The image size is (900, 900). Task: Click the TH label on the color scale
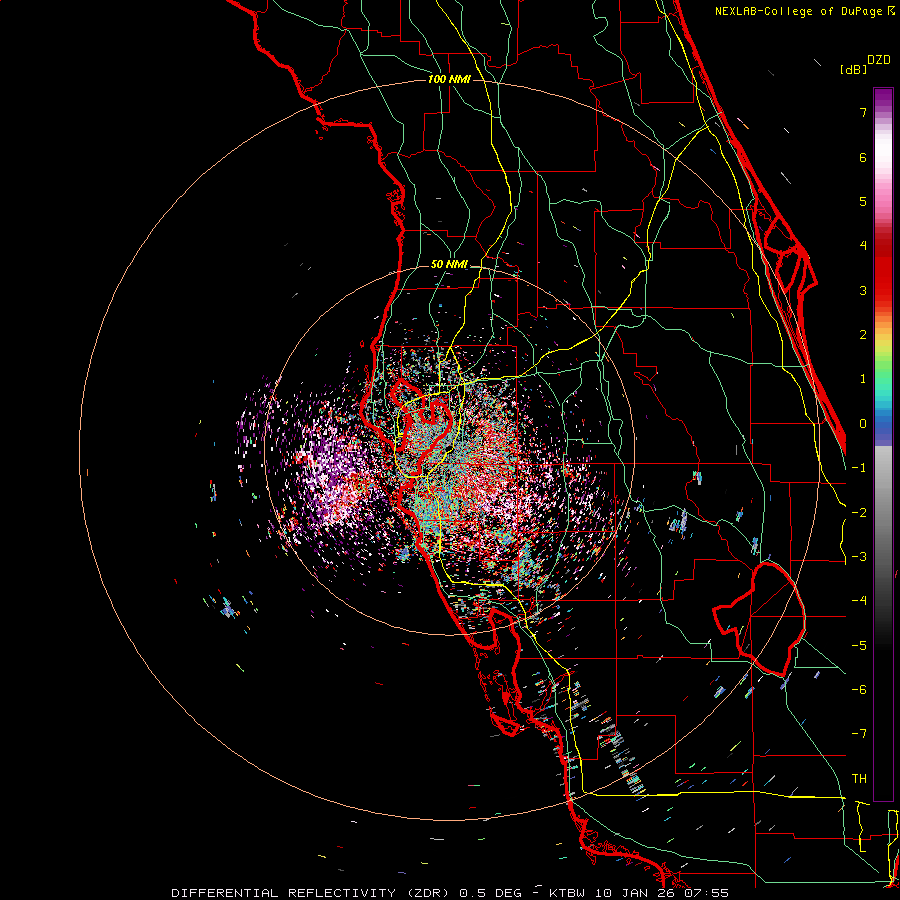859,779
